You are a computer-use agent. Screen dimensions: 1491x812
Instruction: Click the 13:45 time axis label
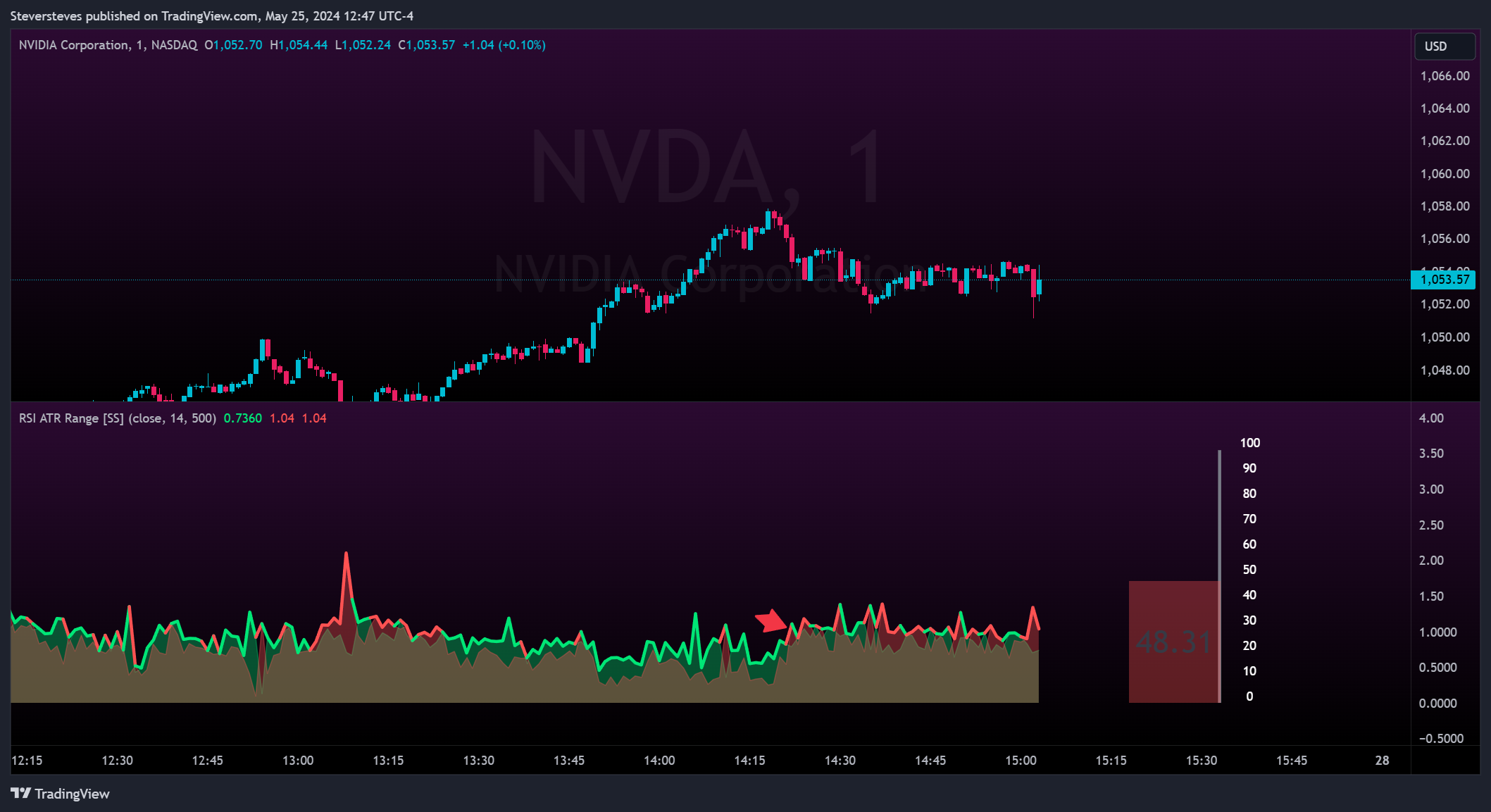pos(569,761)
